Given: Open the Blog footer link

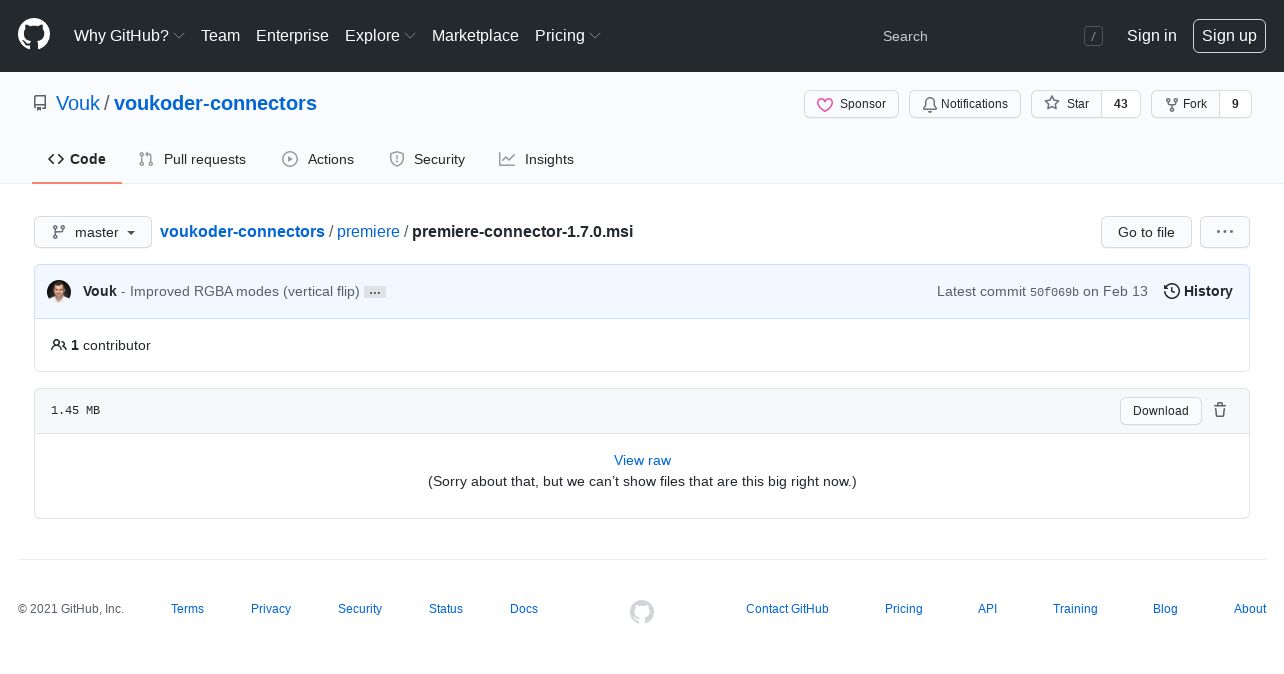Looking at the screenshot, I should click(x=1165, y=609).
